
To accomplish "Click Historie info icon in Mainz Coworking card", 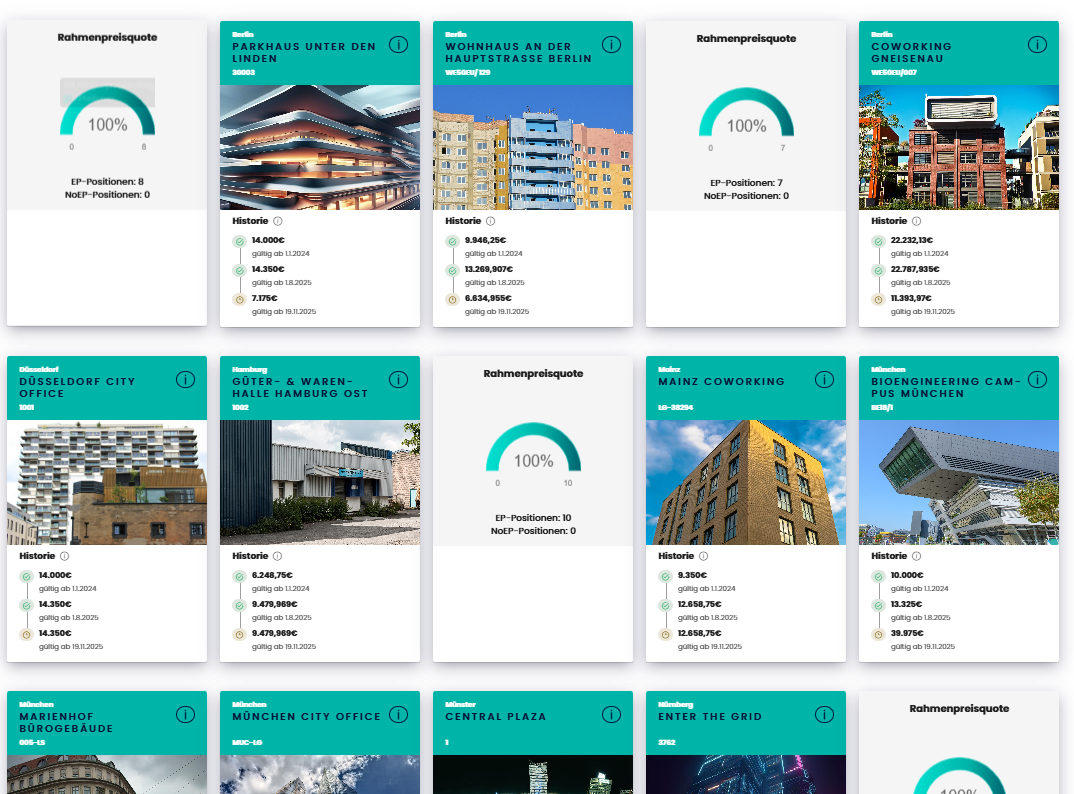I will tap(703, 556).
